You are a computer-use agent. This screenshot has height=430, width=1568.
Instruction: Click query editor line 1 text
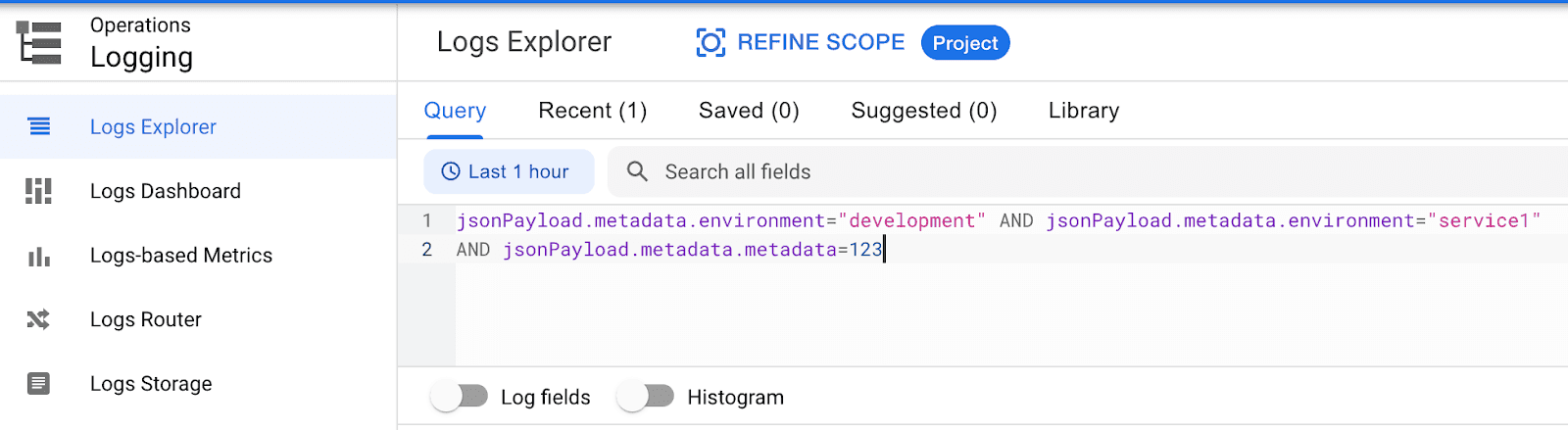(998, 220)
